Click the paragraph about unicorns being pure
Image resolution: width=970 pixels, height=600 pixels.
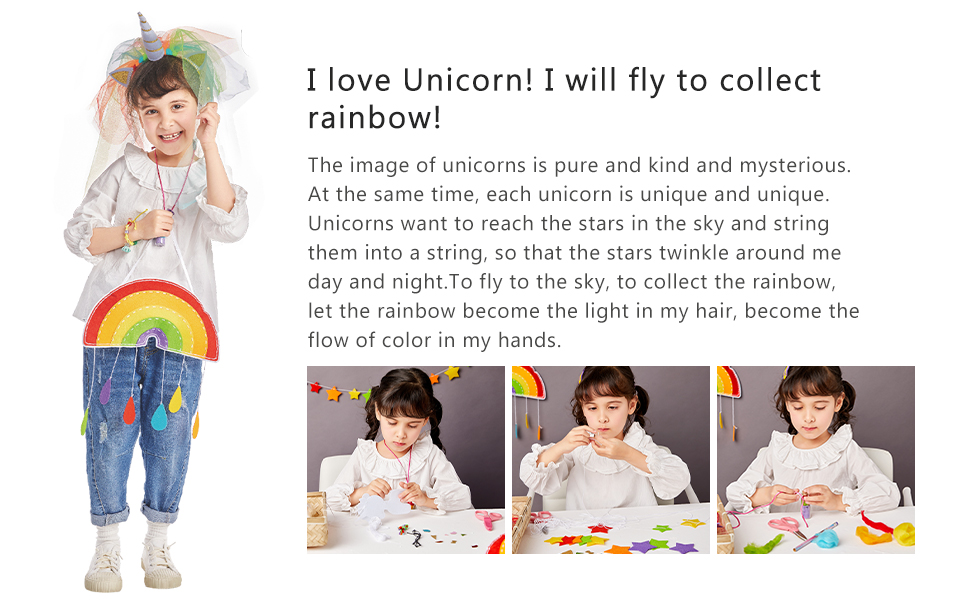tap(583, 252)
